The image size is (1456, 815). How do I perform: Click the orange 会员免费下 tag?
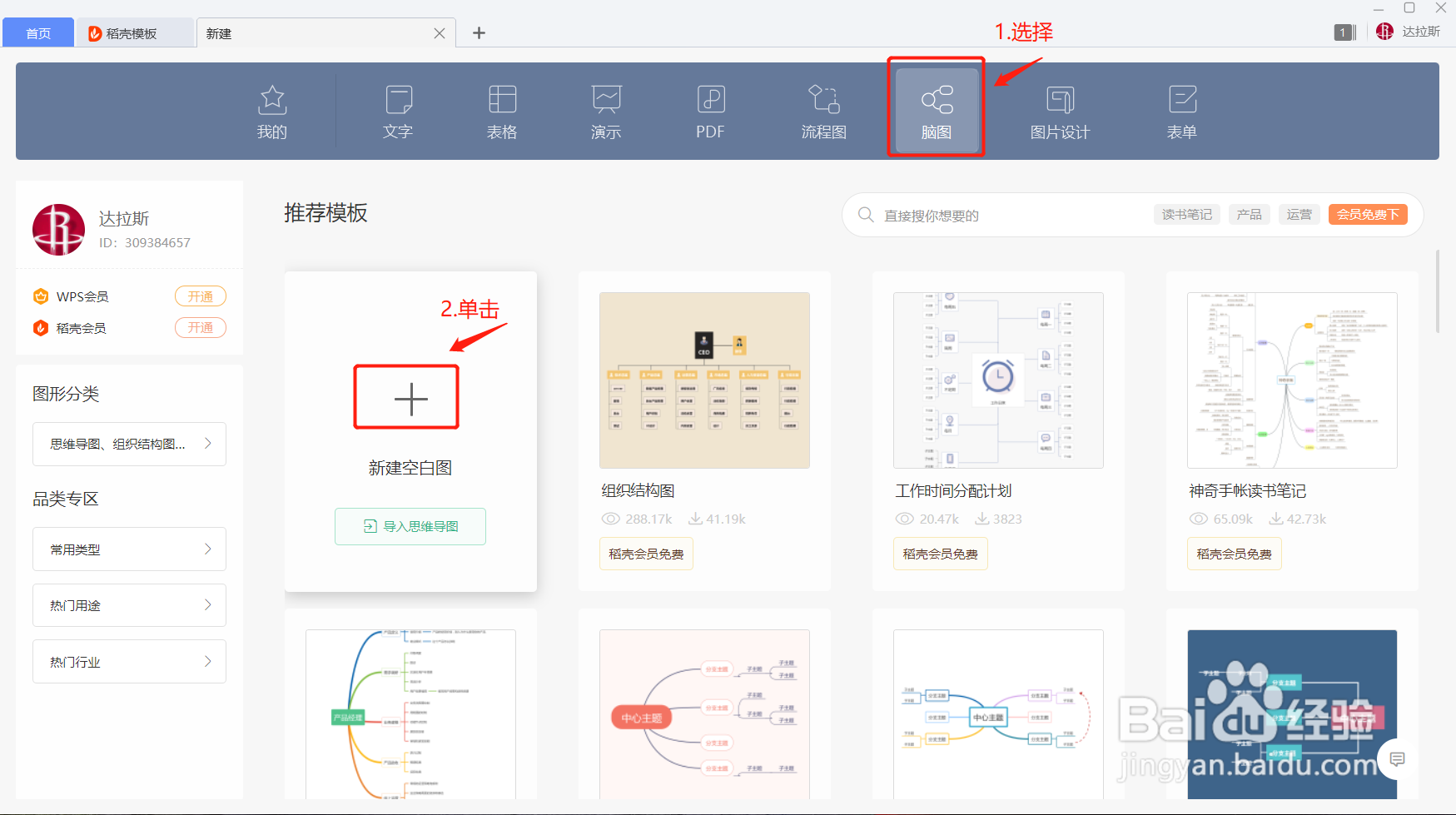[1368, 215]
